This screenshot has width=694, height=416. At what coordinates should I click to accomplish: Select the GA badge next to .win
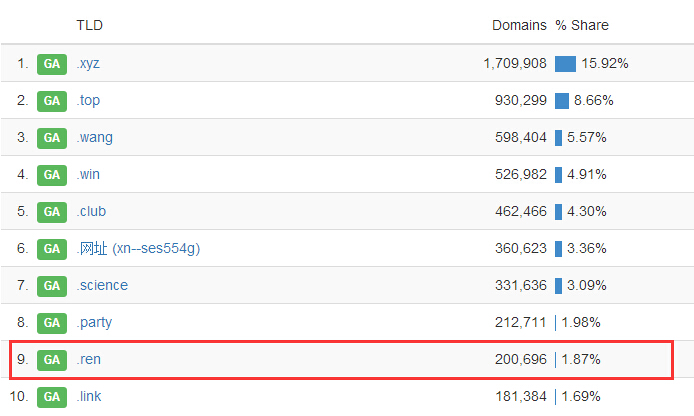click(x=52, y=175)
